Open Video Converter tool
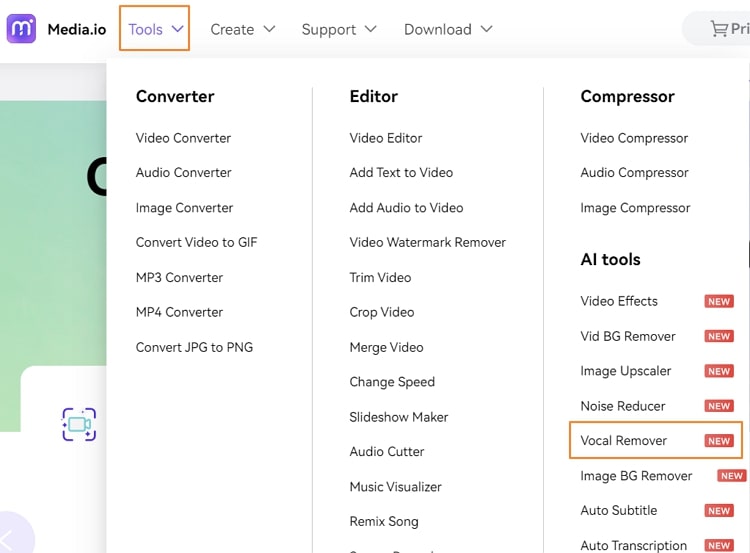The width and height of the screenshot is (750, 553). [183, 138]
